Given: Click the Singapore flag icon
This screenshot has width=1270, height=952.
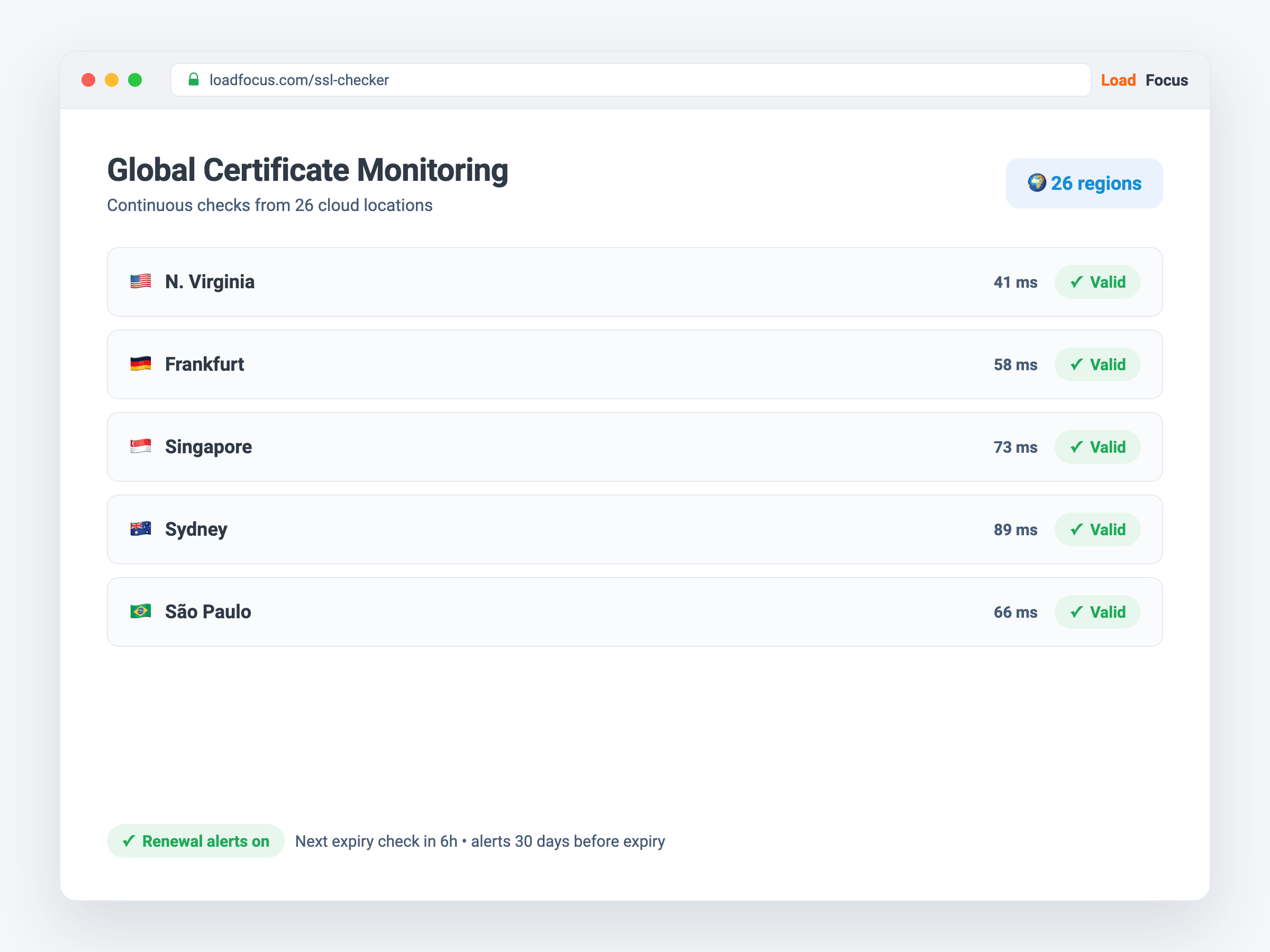Looking at the screenshot, I should pos(141,446).
